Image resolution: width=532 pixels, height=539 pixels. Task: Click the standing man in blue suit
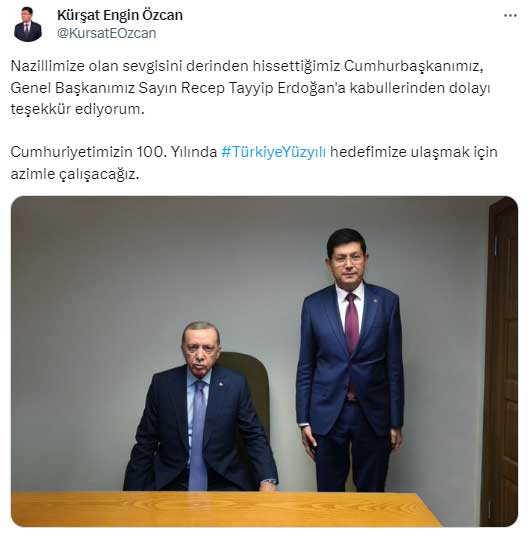point(350,361)
